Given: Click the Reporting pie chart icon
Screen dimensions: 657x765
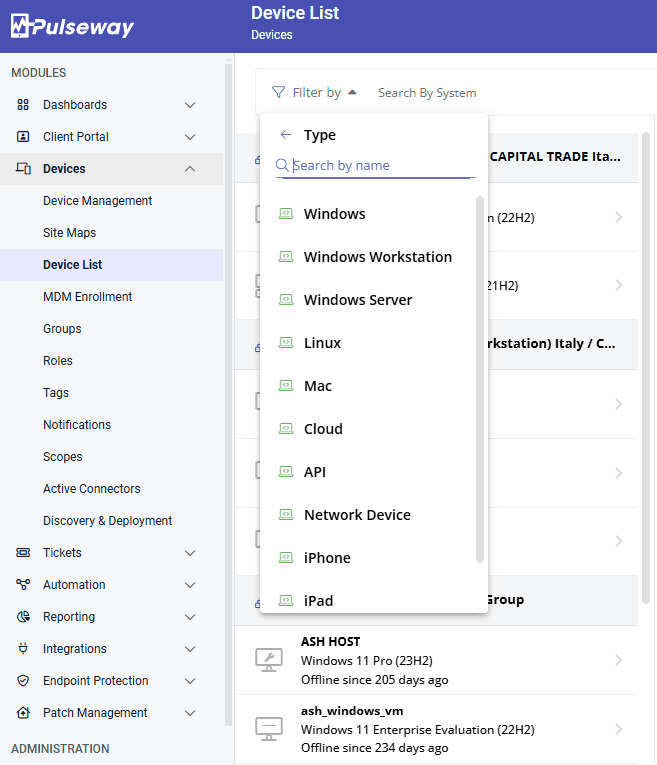Looking at the screenshot, I should [x=23, y=617].
